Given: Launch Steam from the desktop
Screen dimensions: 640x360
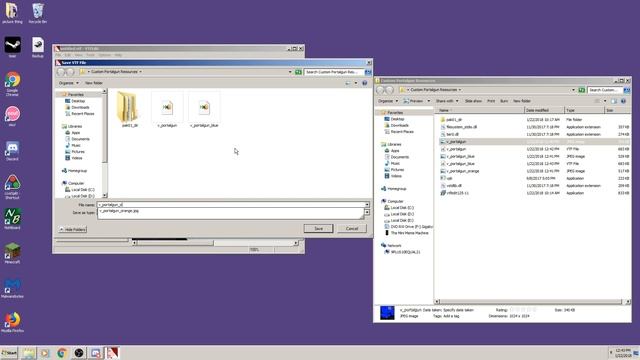Looking at the screenshot, I should [x=12, y=47].
